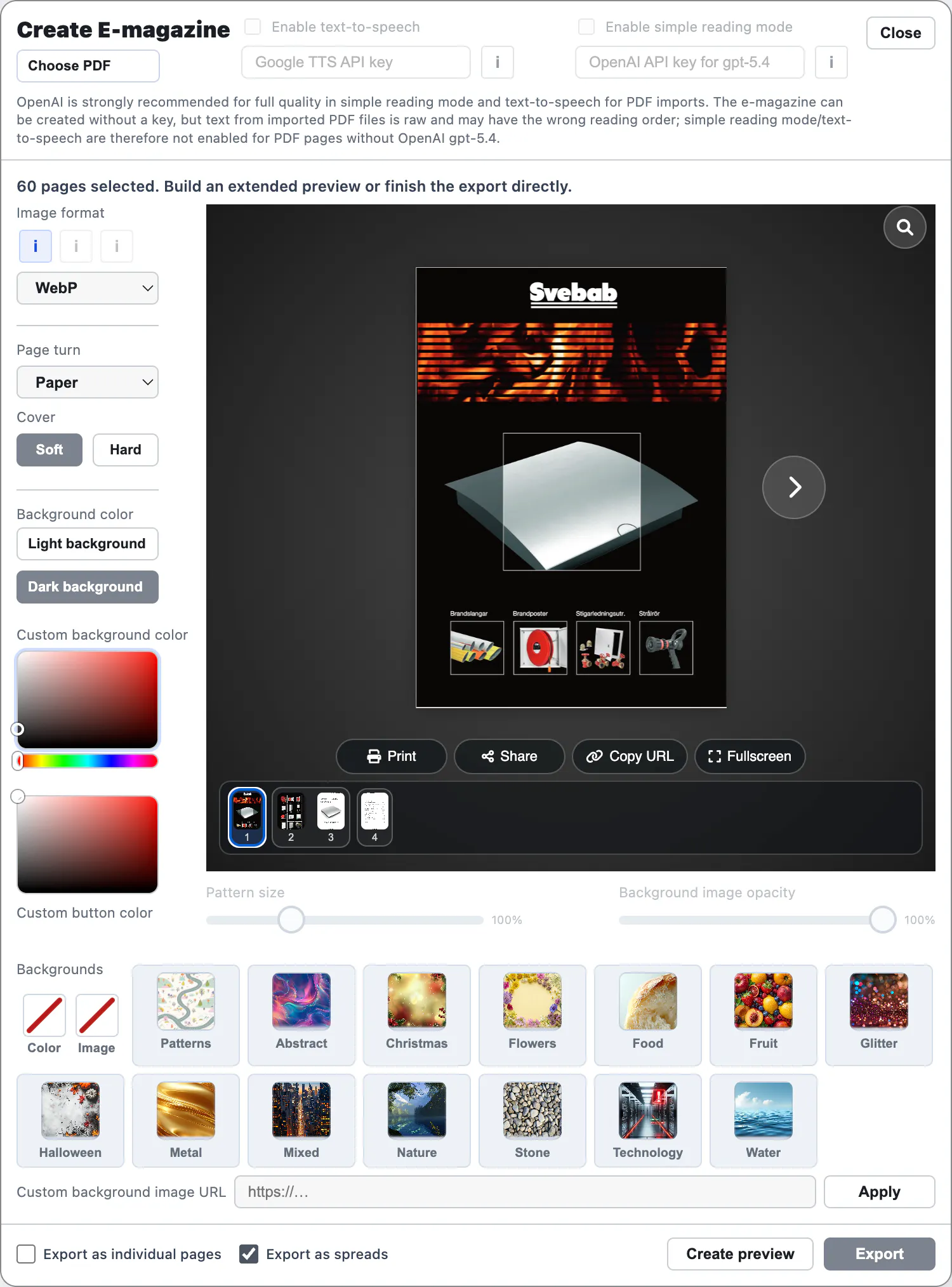Choose the Nature background category
The height and width of the screenshot is (1287, 952).
[417, 1121]
